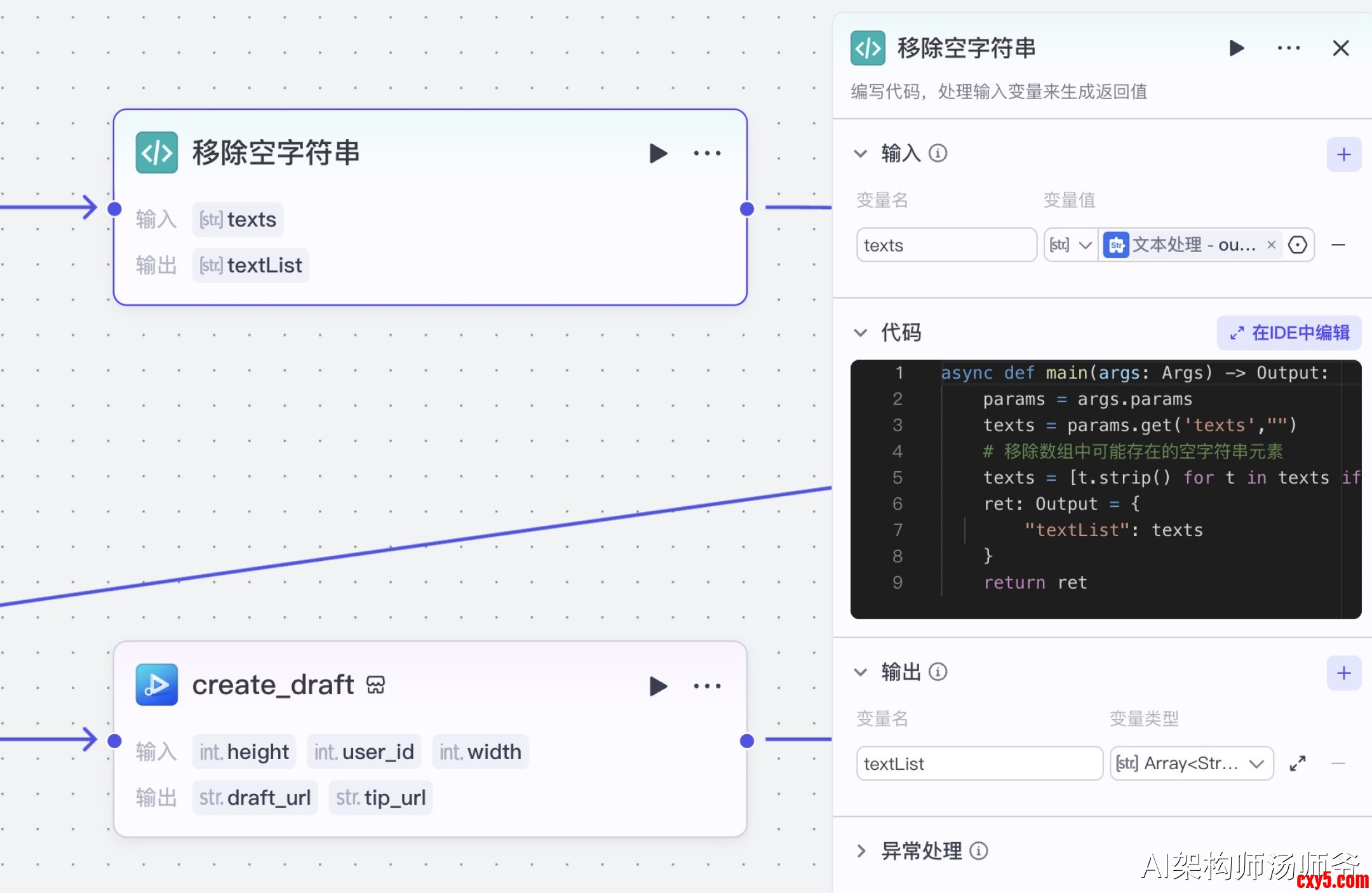
Task: Click the 在IDE中编辑 button
Action: tap(1289, 333)
